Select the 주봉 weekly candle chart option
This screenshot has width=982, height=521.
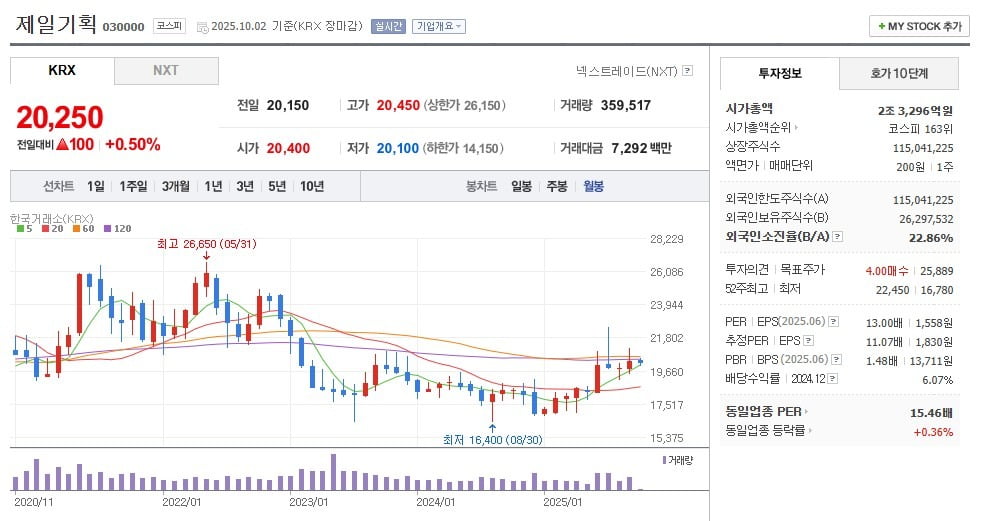tap(557, 186)
